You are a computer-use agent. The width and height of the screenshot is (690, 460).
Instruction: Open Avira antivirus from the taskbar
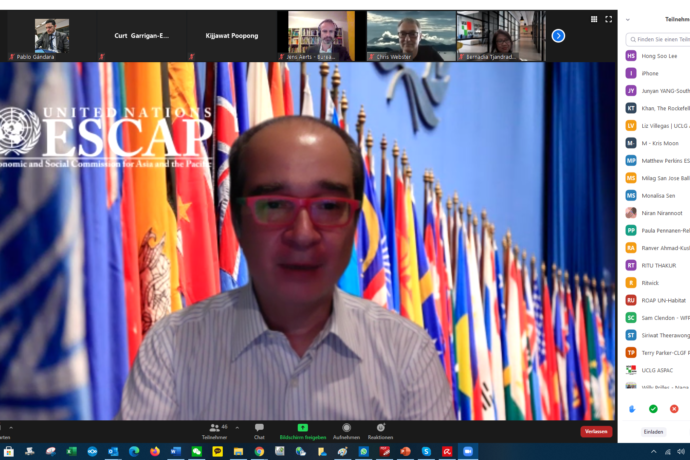click(447, 451)
